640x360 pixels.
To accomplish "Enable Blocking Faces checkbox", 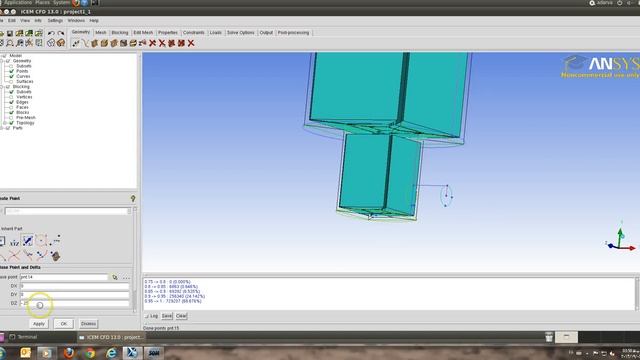I will 11,107.
